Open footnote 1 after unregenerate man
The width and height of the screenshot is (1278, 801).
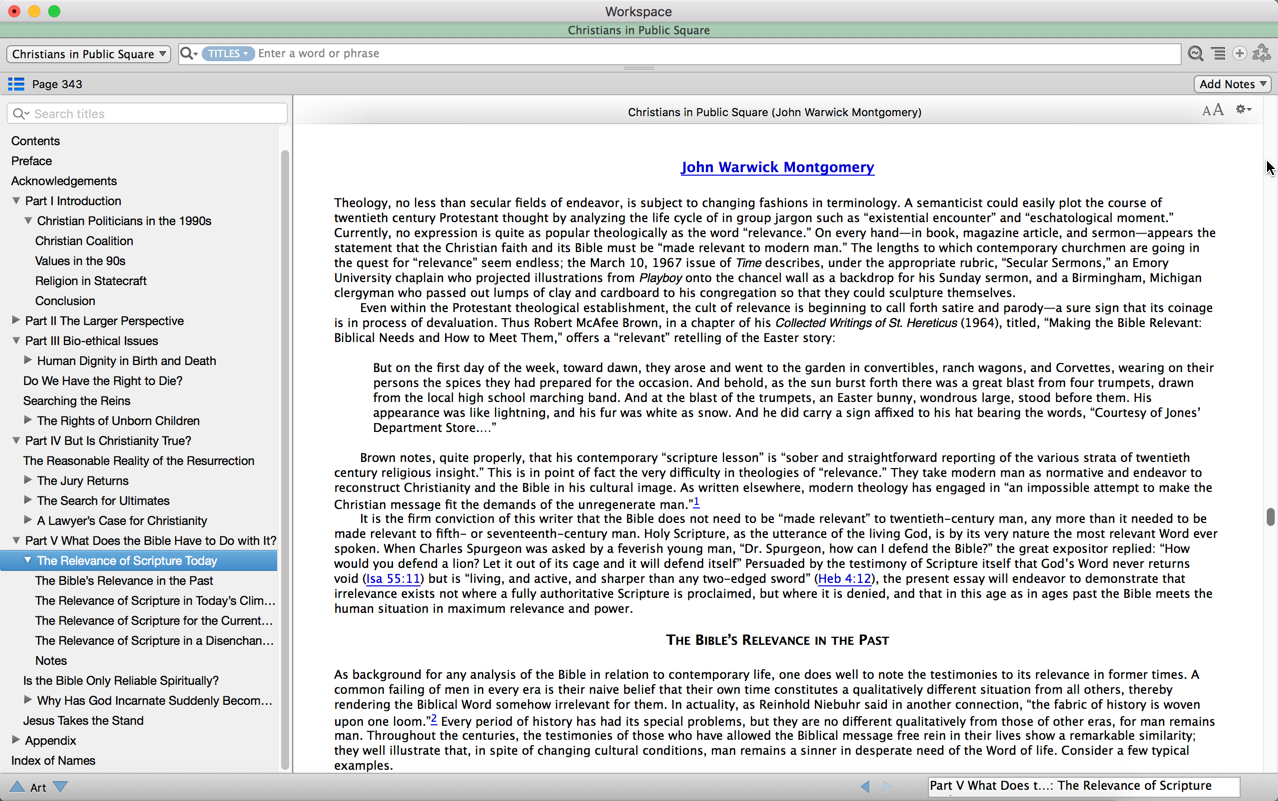pyautogui.click(x=696, y=502)
